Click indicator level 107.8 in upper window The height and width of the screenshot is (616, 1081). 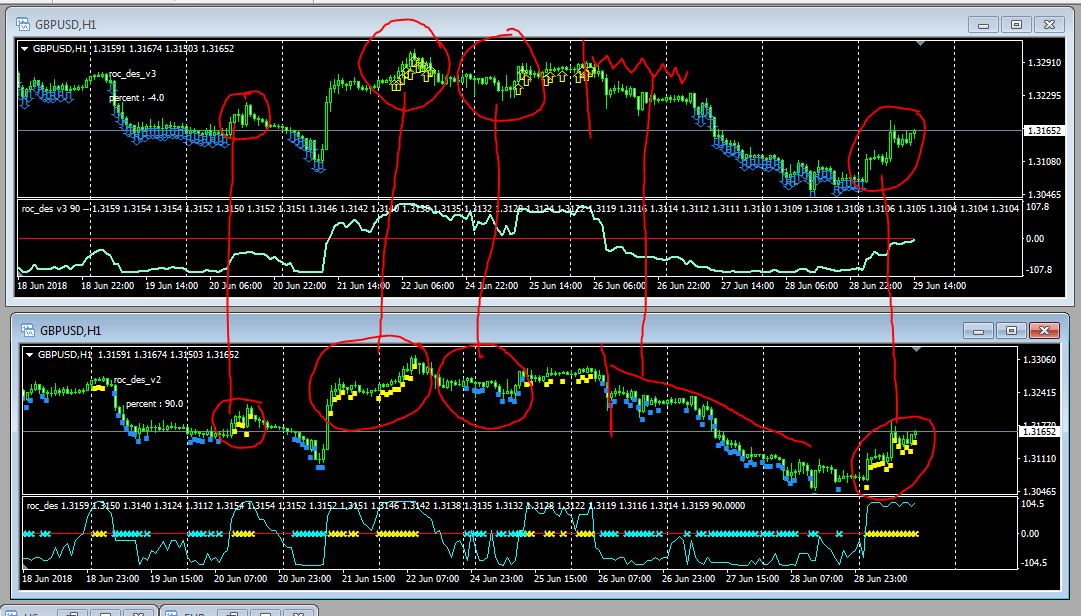click(x=1037, y=207)
